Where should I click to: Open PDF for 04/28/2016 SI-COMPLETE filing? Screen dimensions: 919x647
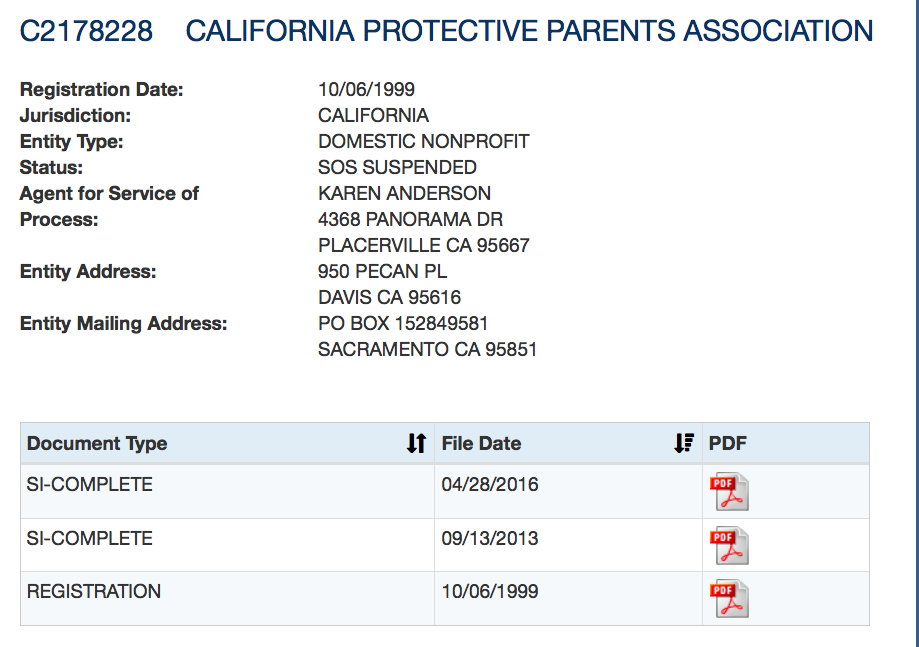728,492
